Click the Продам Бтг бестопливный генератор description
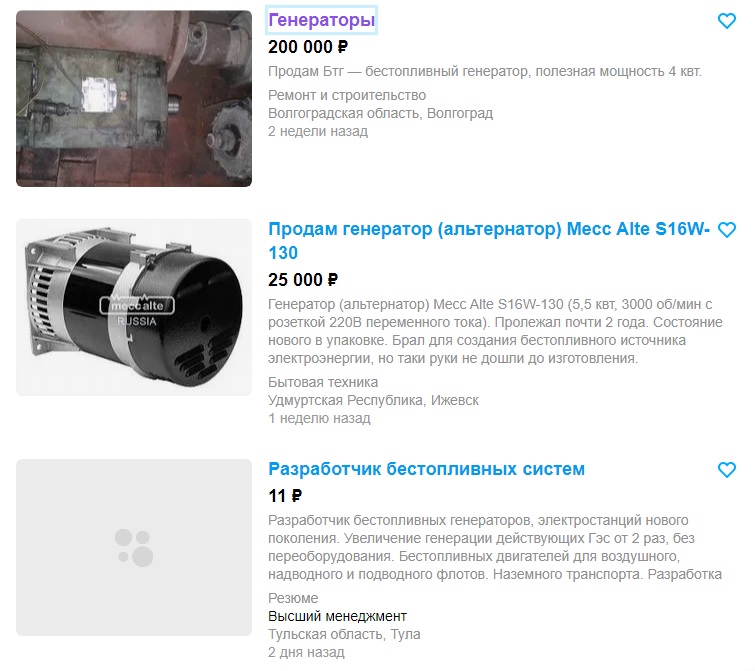The image size is (755, 671). 484,71
